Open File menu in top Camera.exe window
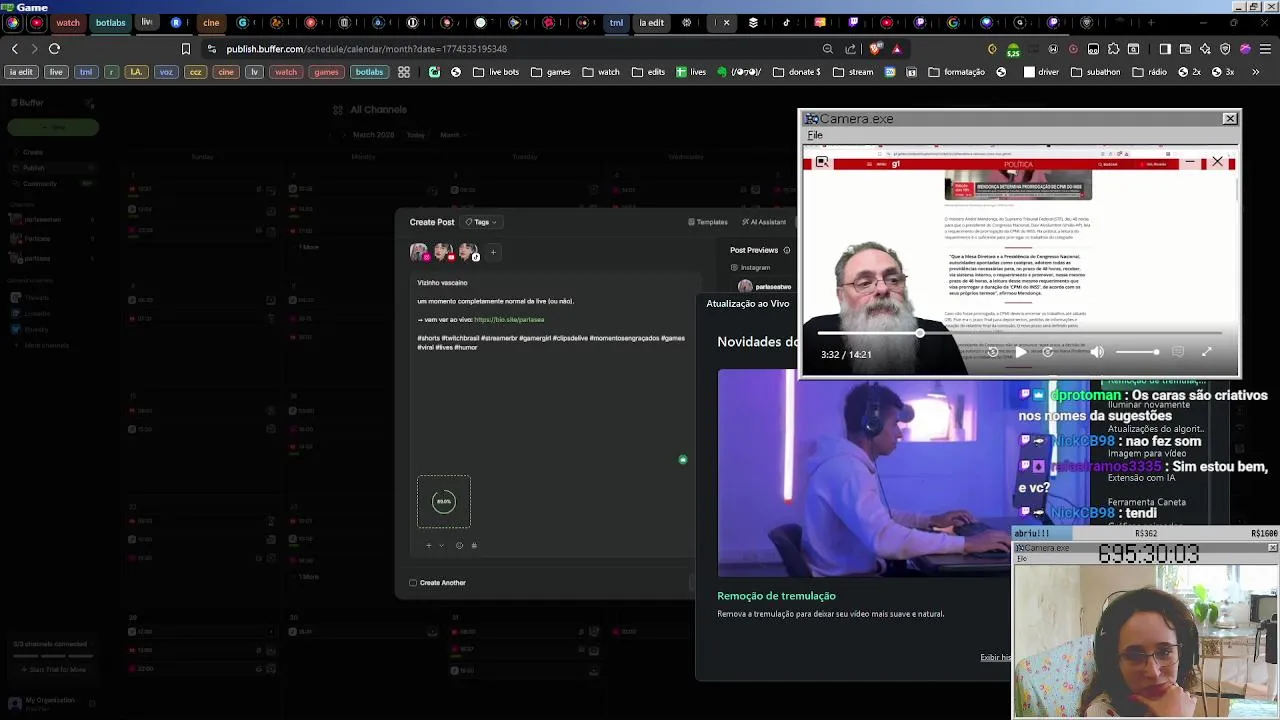 [x=815, y=135]
